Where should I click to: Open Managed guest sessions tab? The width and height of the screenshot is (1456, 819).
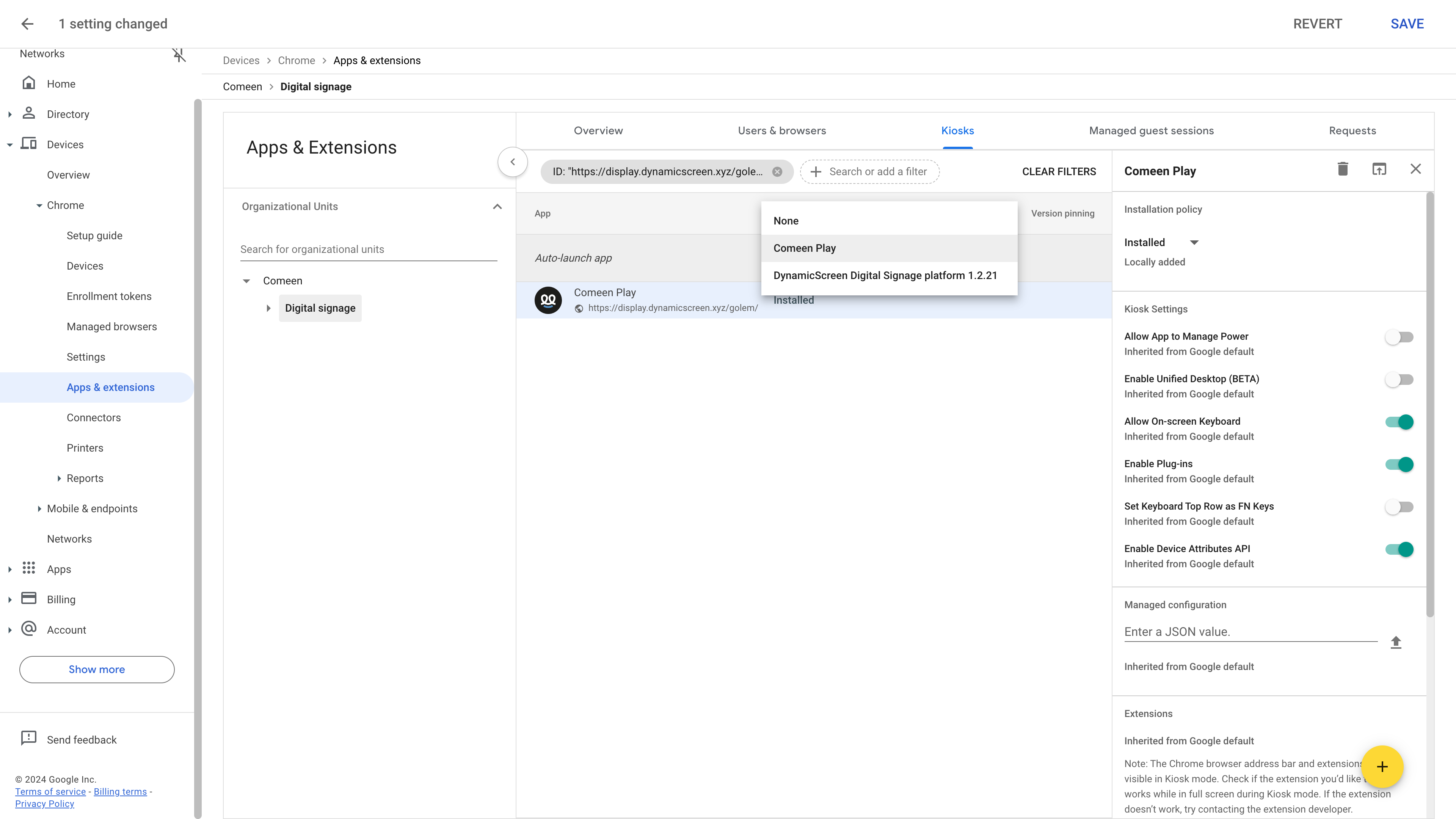click(x=1152, y=130)
